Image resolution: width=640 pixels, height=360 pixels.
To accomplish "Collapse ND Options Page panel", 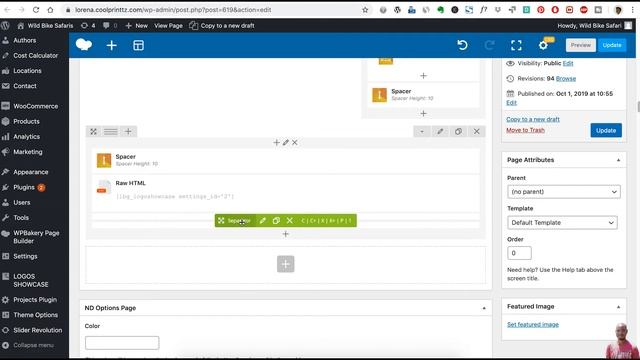I will pos(484,308).
